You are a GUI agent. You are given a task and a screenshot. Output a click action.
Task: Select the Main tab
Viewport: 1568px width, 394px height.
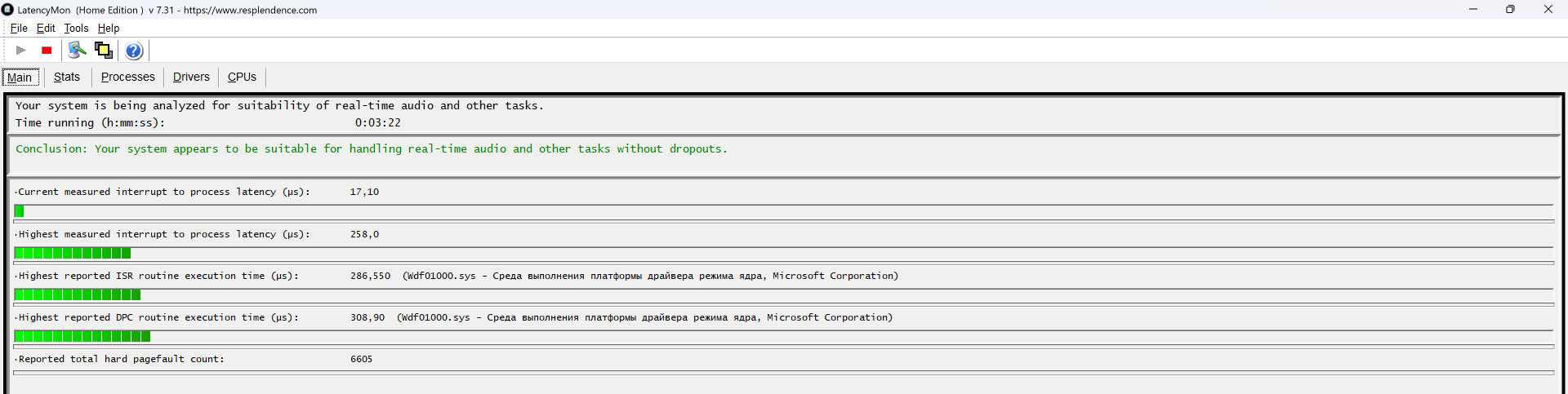[x=20, y=77]
